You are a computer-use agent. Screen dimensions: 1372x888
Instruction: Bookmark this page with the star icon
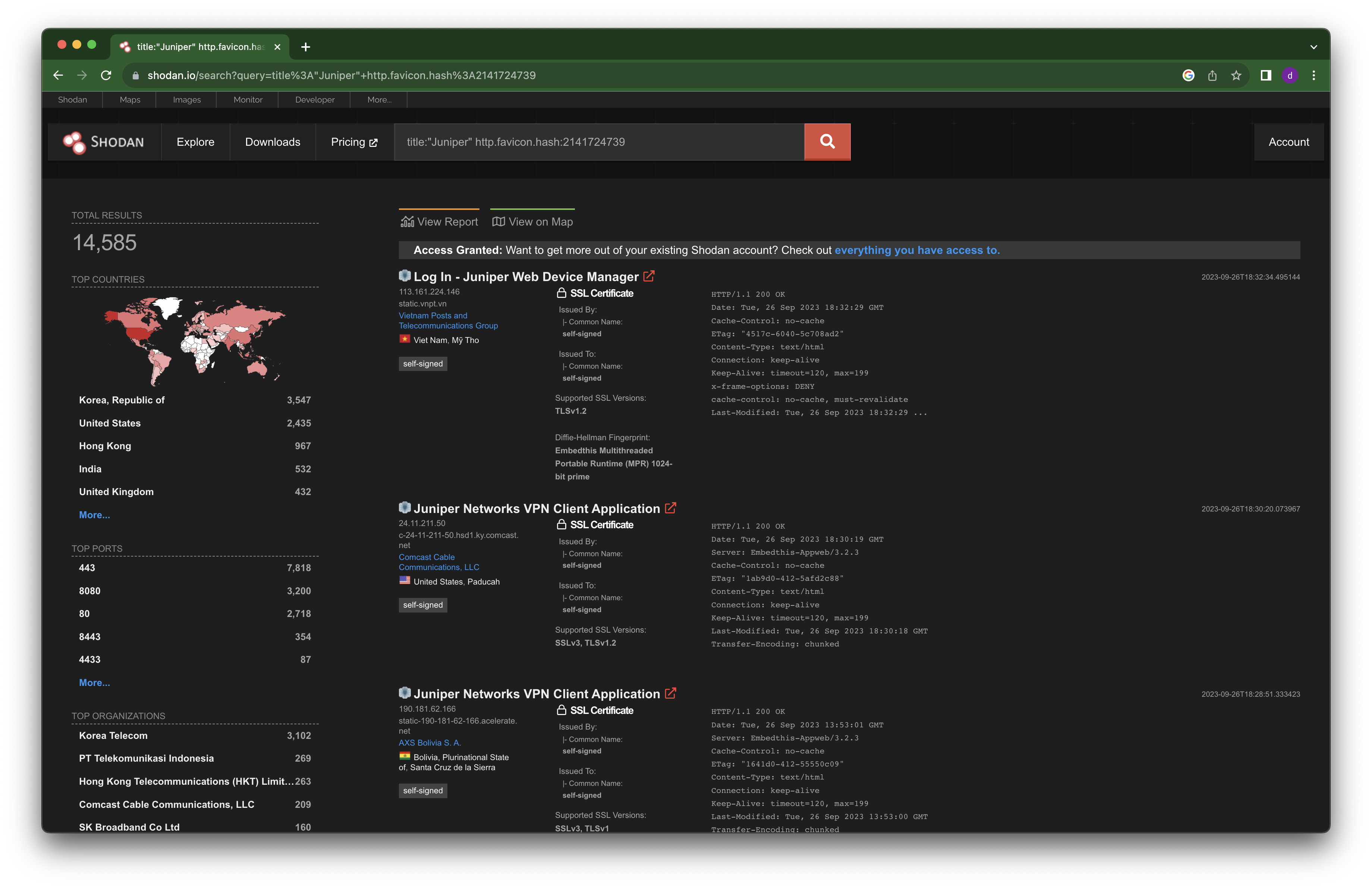1236,75
